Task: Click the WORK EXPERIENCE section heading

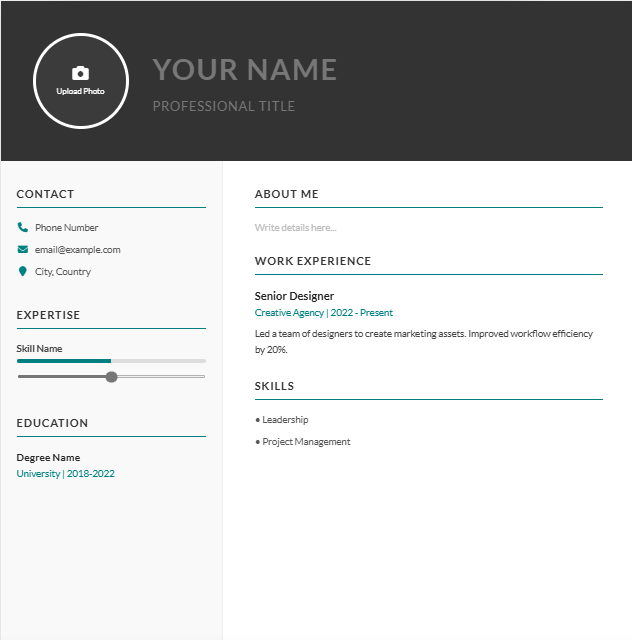Action: click(x=313, y=261)
